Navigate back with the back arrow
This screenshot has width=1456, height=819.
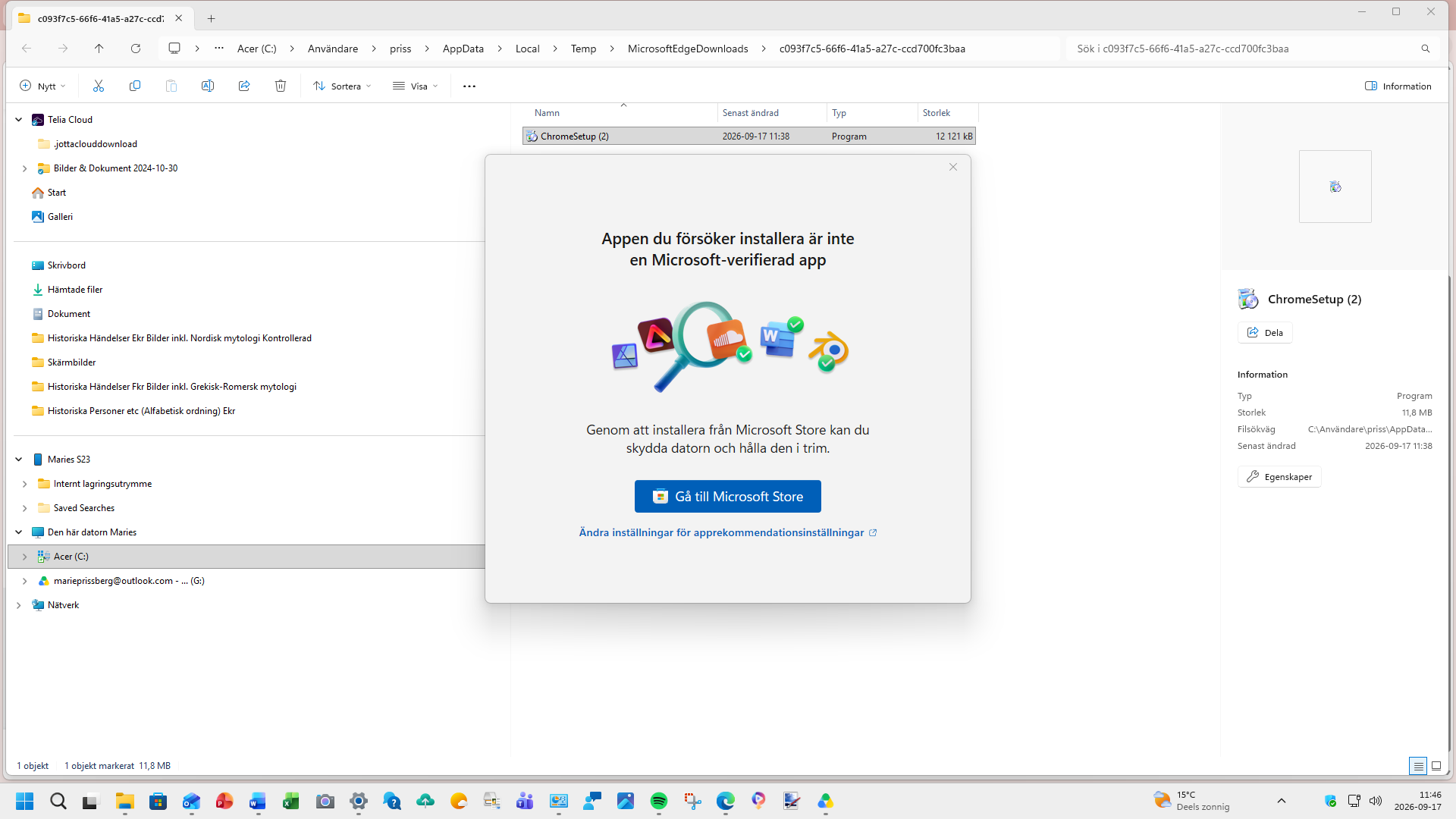(27, 49)
